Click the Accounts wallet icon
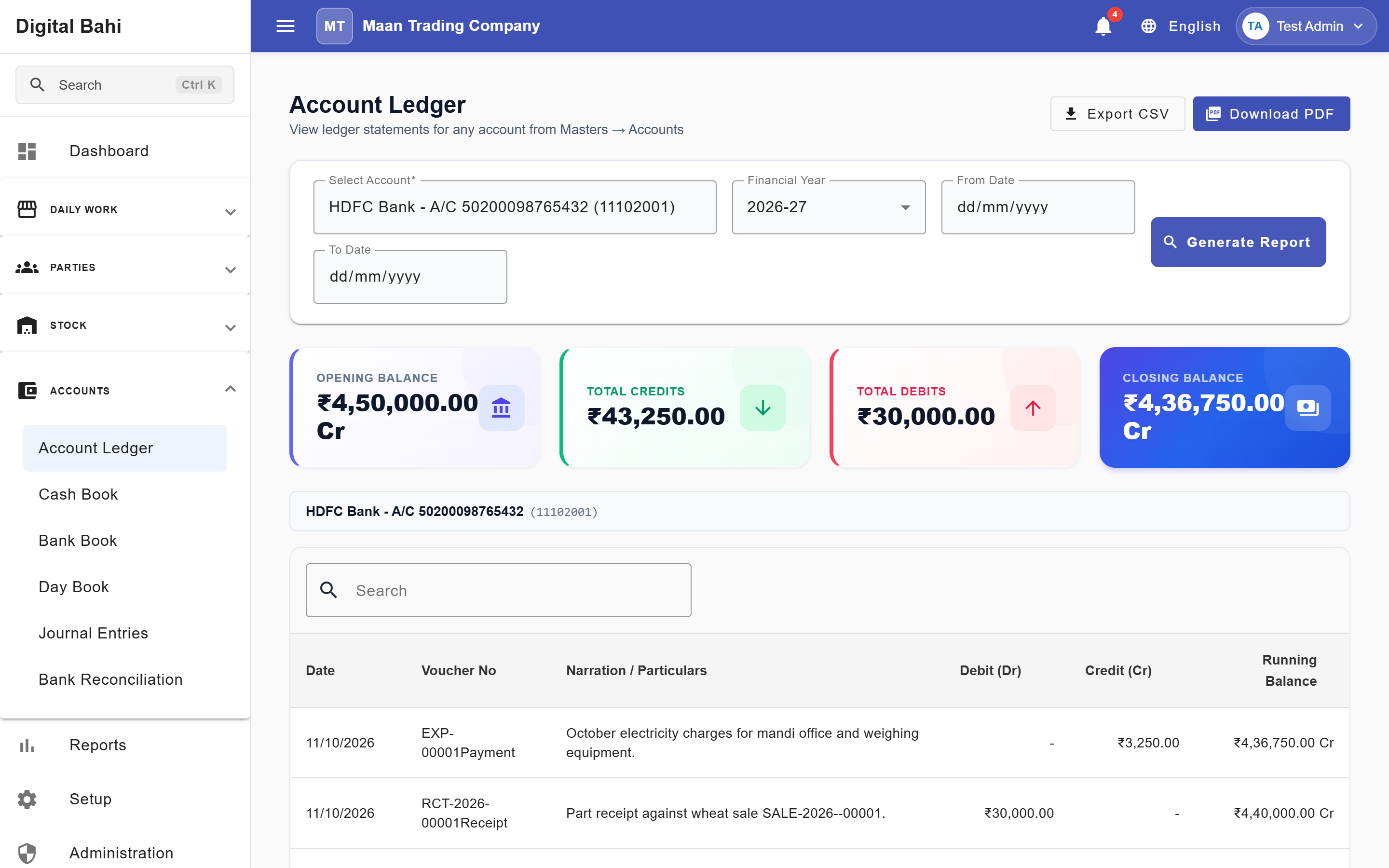The height and width of the screenshot is (868, 1389). pos(27,391)
